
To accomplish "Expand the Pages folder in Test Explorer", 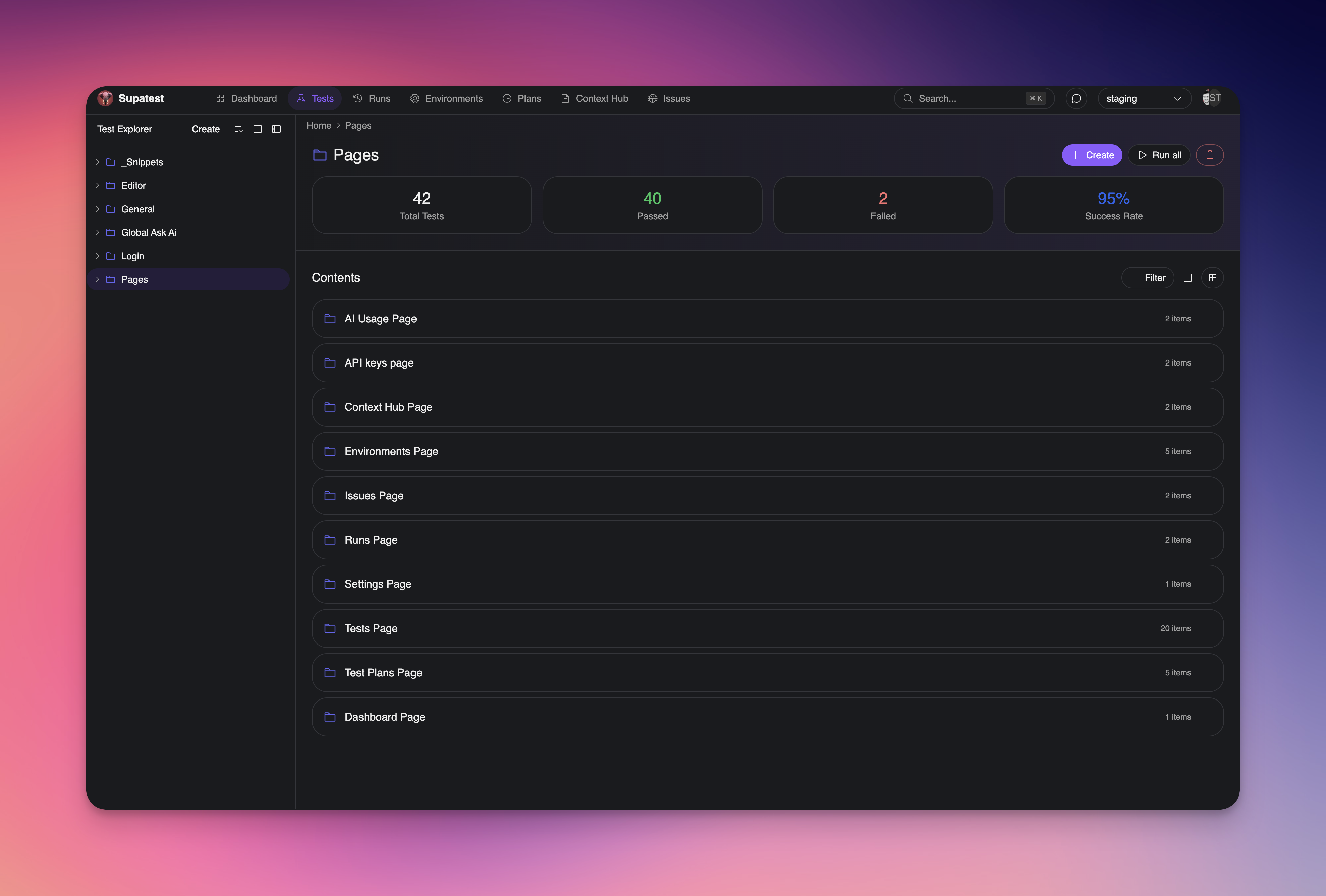I will (98, 279).
